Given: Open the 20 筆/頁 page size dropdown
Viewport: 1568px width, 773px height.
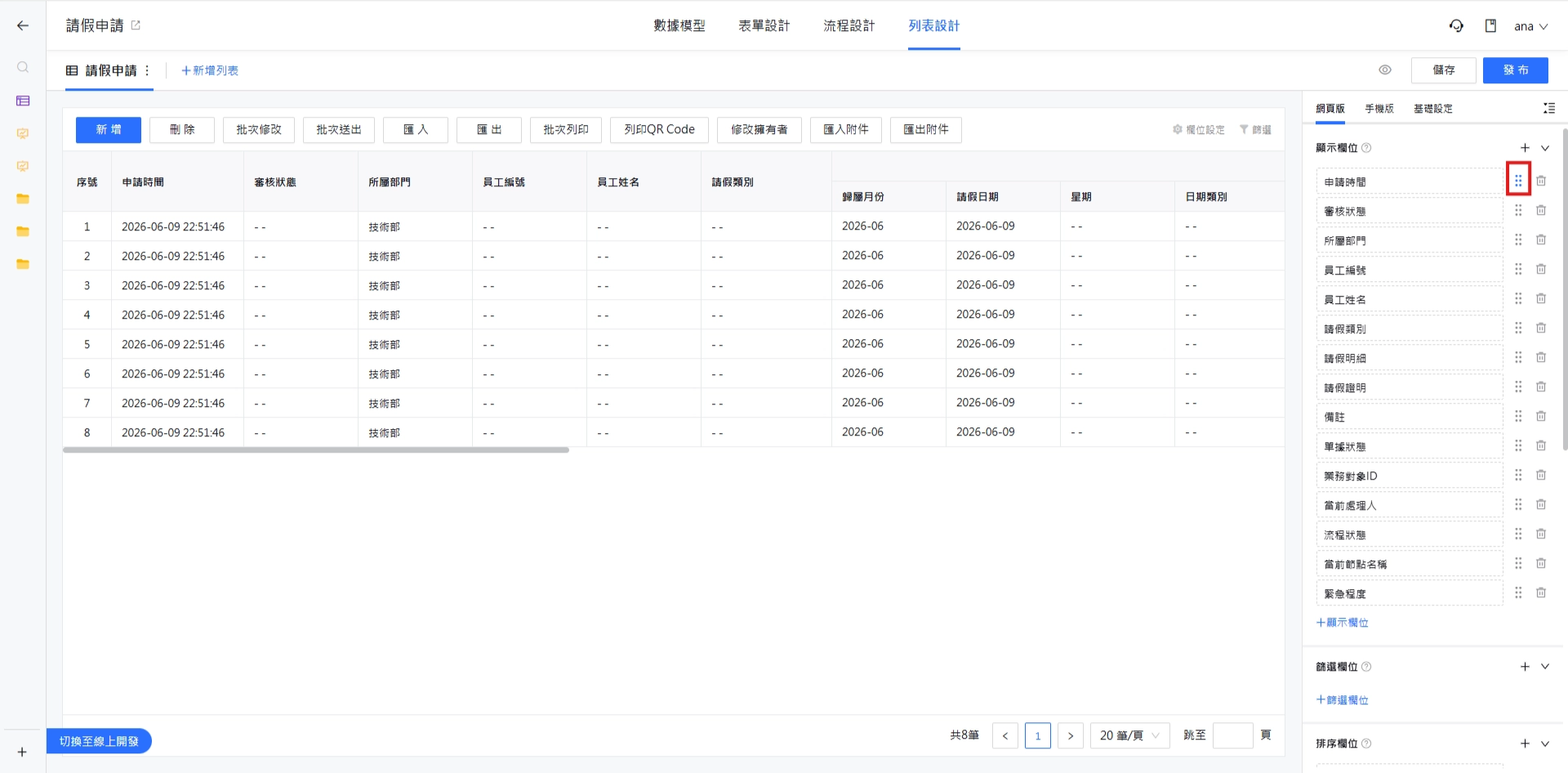Looking at the screenshot, I should coord(1129,735).
